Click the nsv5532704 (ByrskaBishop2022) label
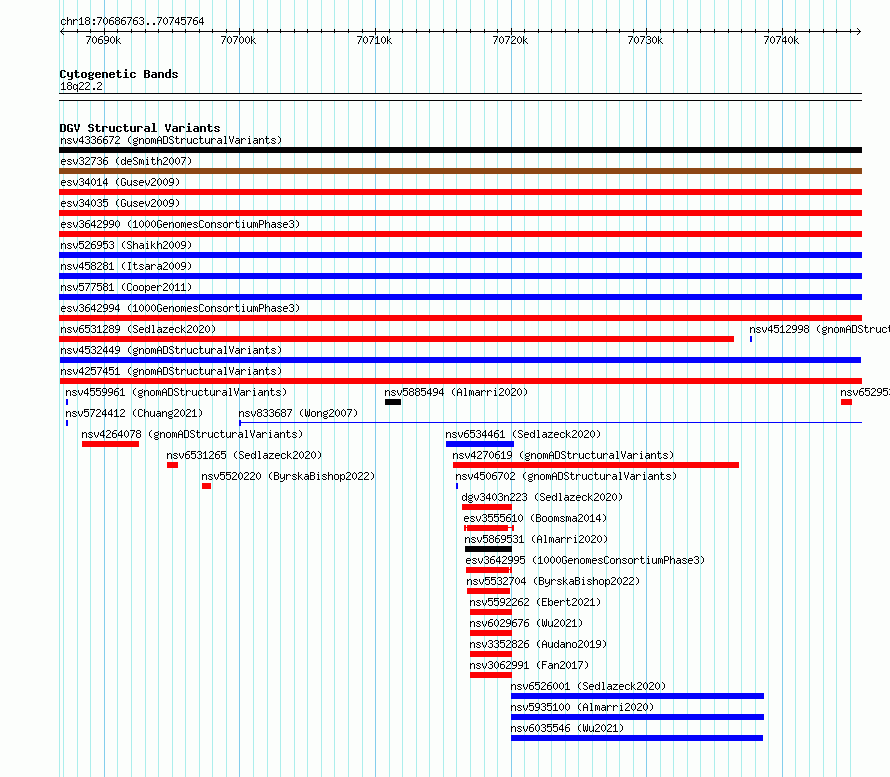The width and height of the screenshot is (890, 777). click(x=553, y=581)
